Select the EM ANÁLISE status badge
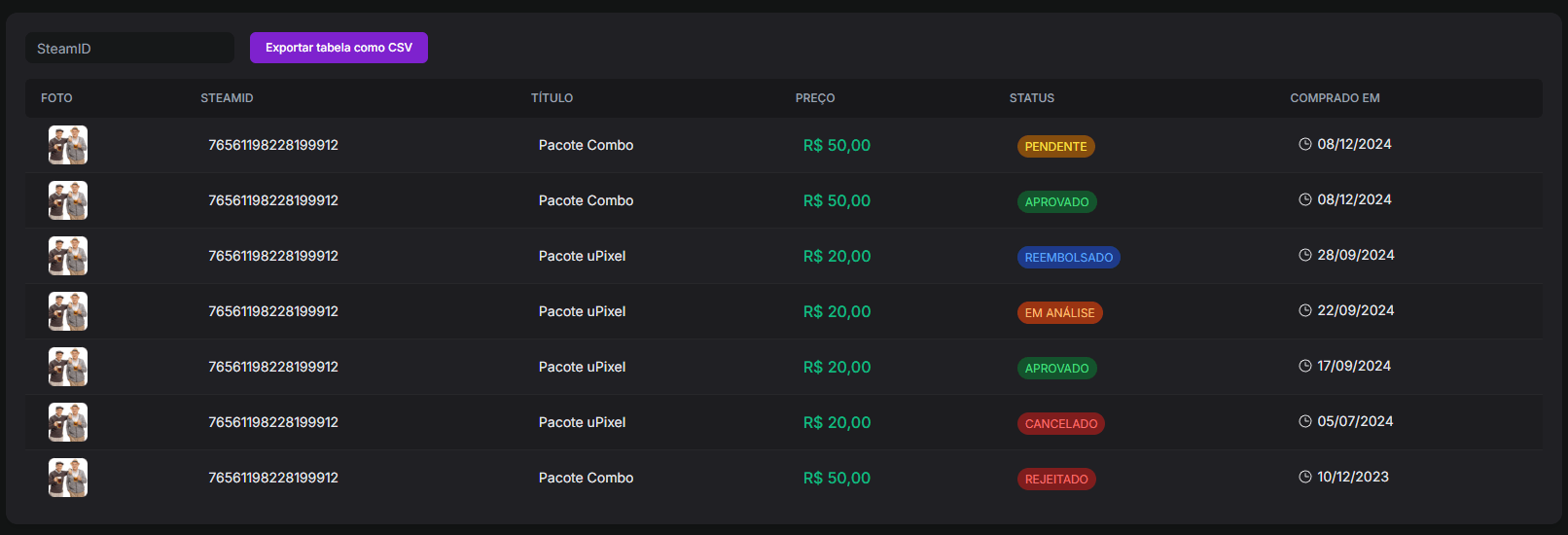Image resolution: width=1568 pixels, height=535 pixels. pyautogui.click(x=1059, y=312)
